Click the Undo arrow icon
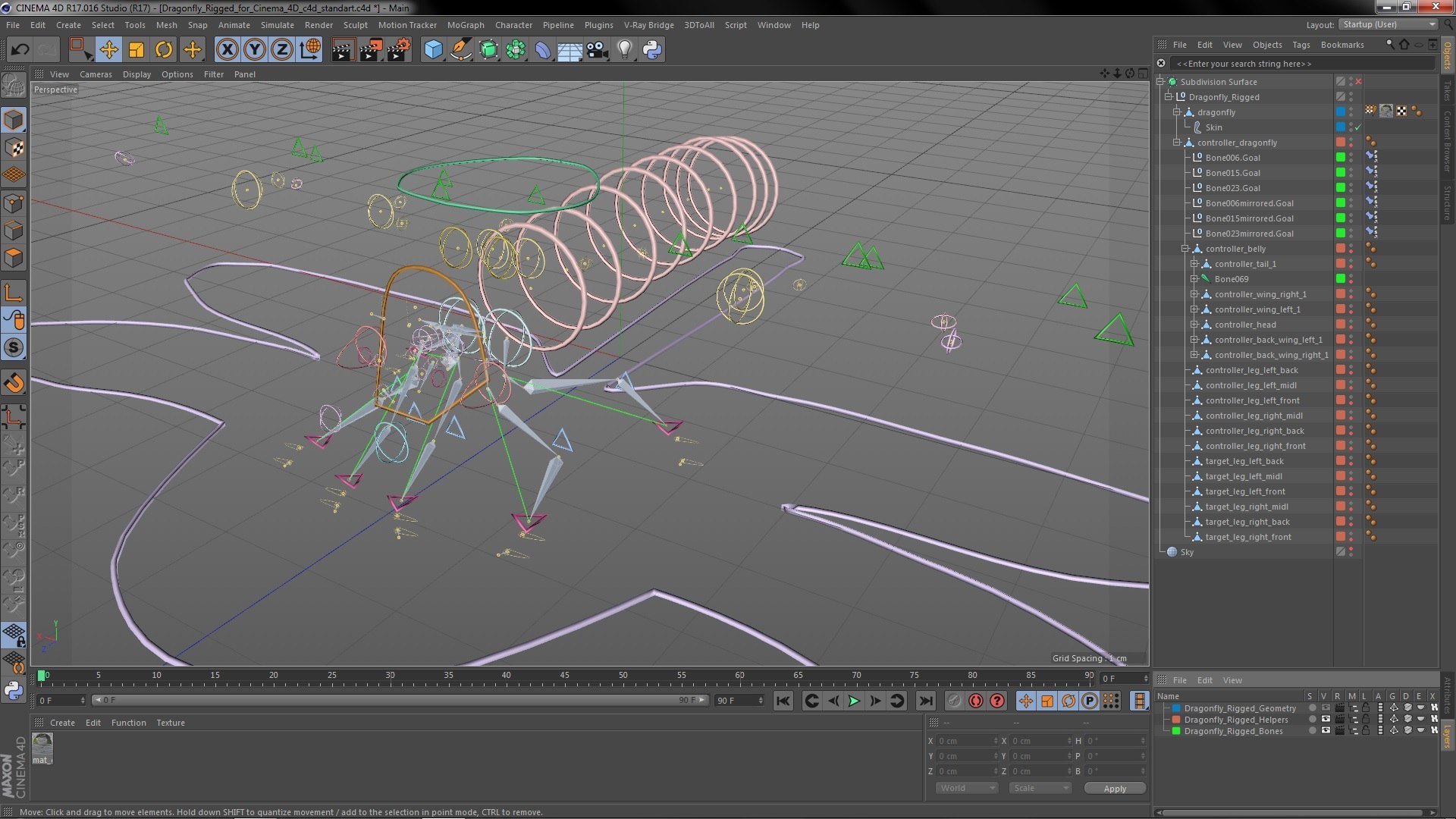Viewport: 1456px width, 819px height. pos(20,50)
